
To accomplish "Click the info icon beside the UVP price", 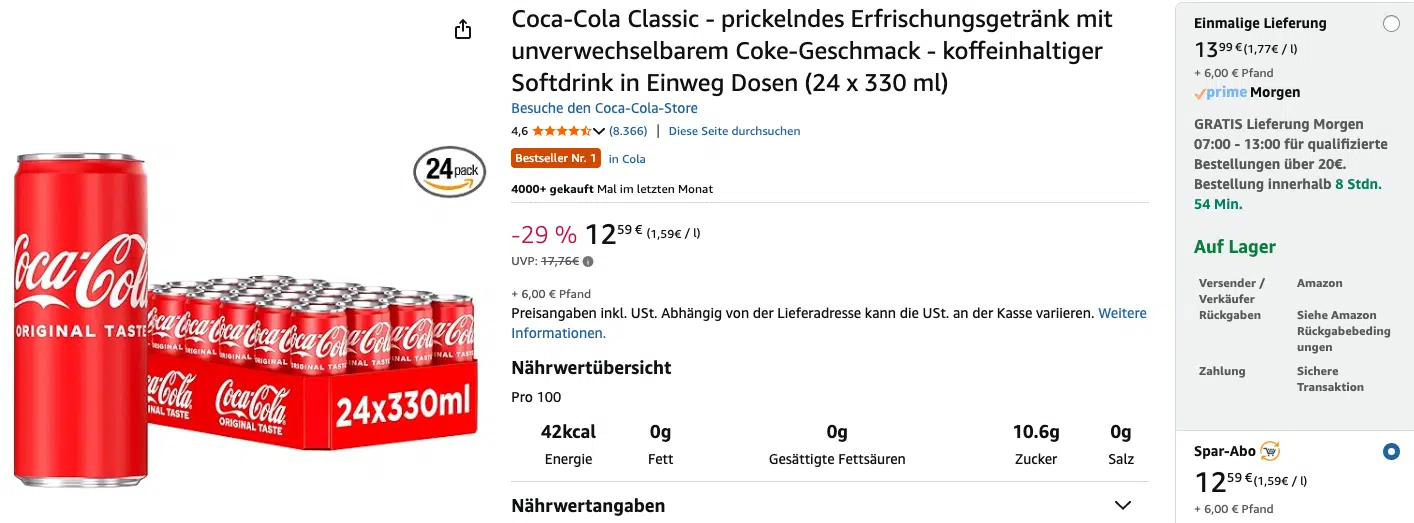I will point(588,262).
